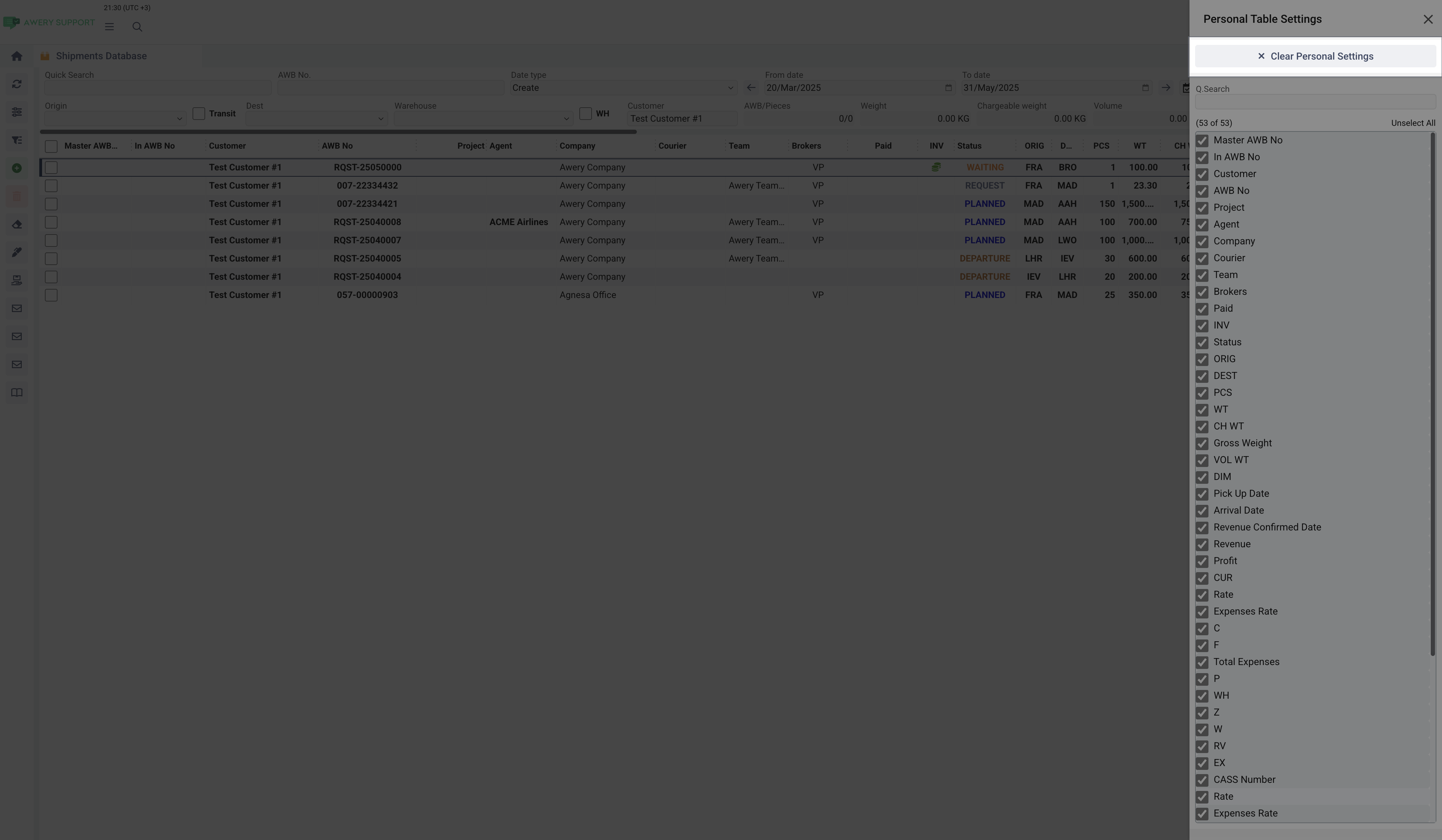1442x840 pixels.
Task: Click the eraser icon in sidebar
Action: point(16,224)
